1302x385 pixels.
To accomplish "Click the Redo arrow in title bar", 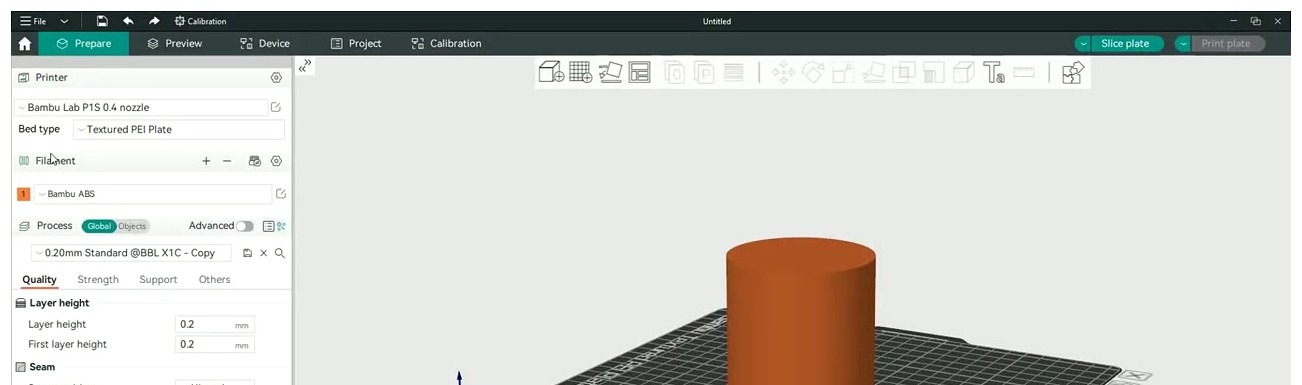I will pos(154,21).
